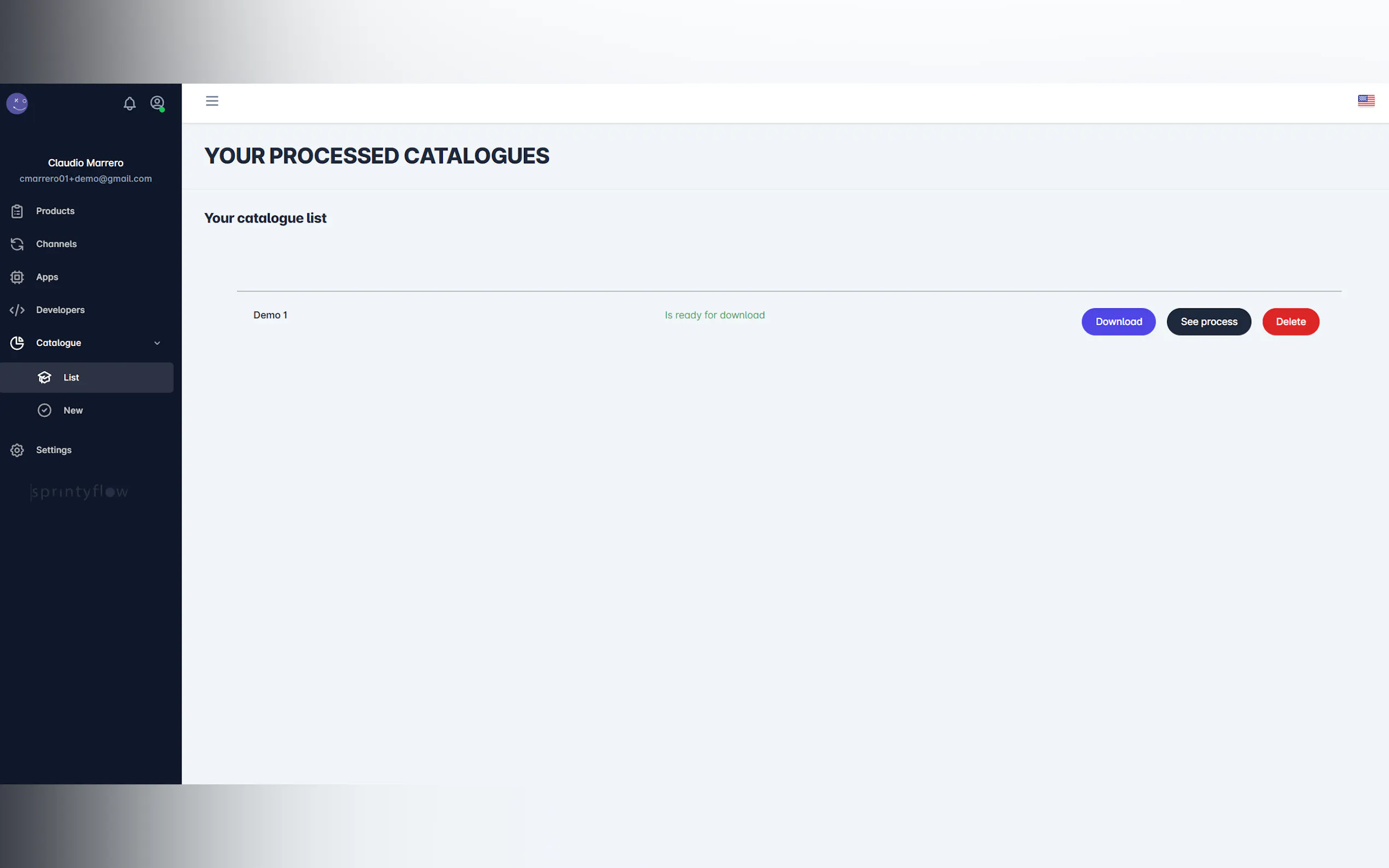The image size is (1389, 868).
Task: Download the Demo 1 catalogue
Action: 1118,321
